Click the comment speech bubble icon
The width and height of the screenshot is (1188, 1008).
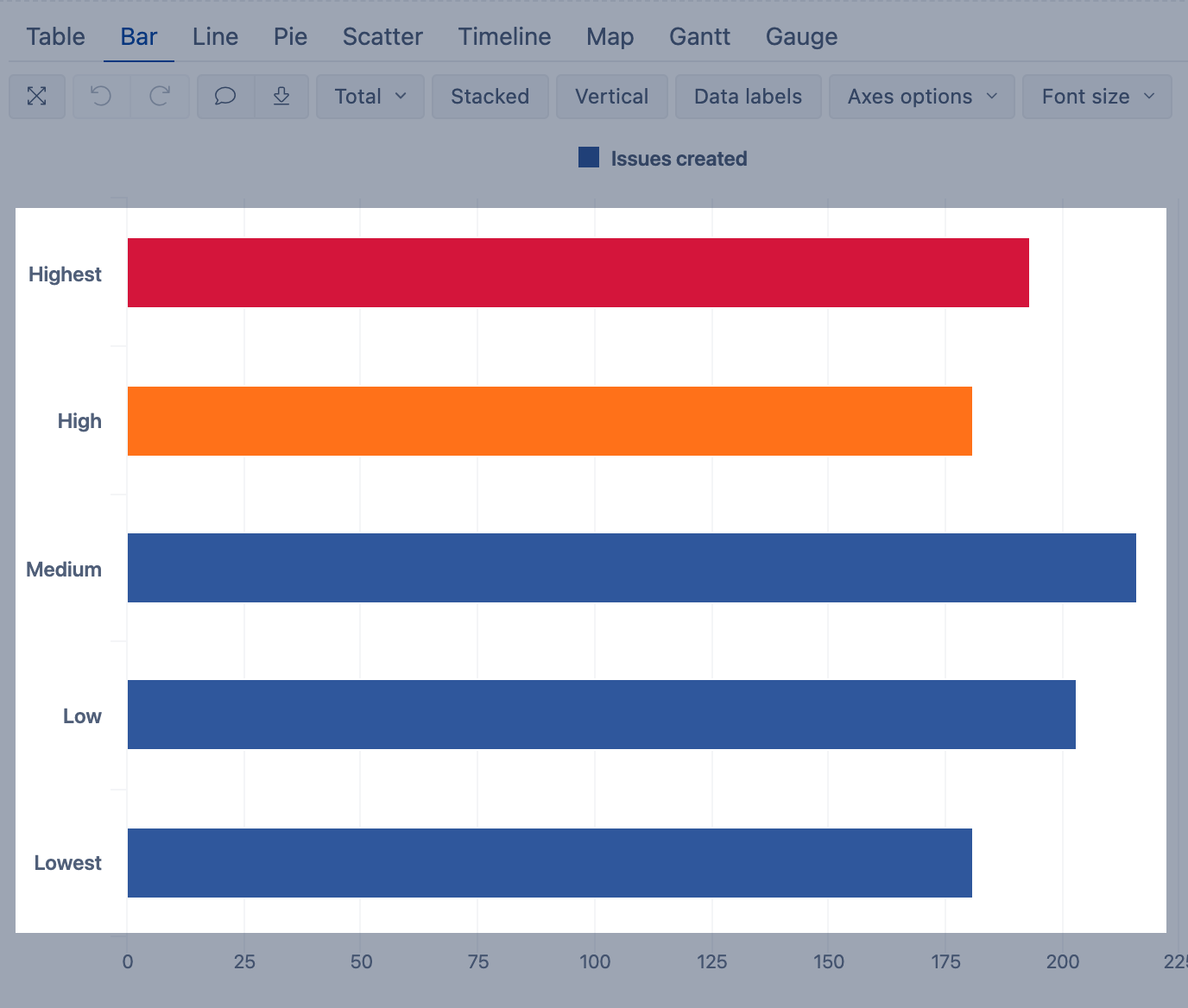225,96
